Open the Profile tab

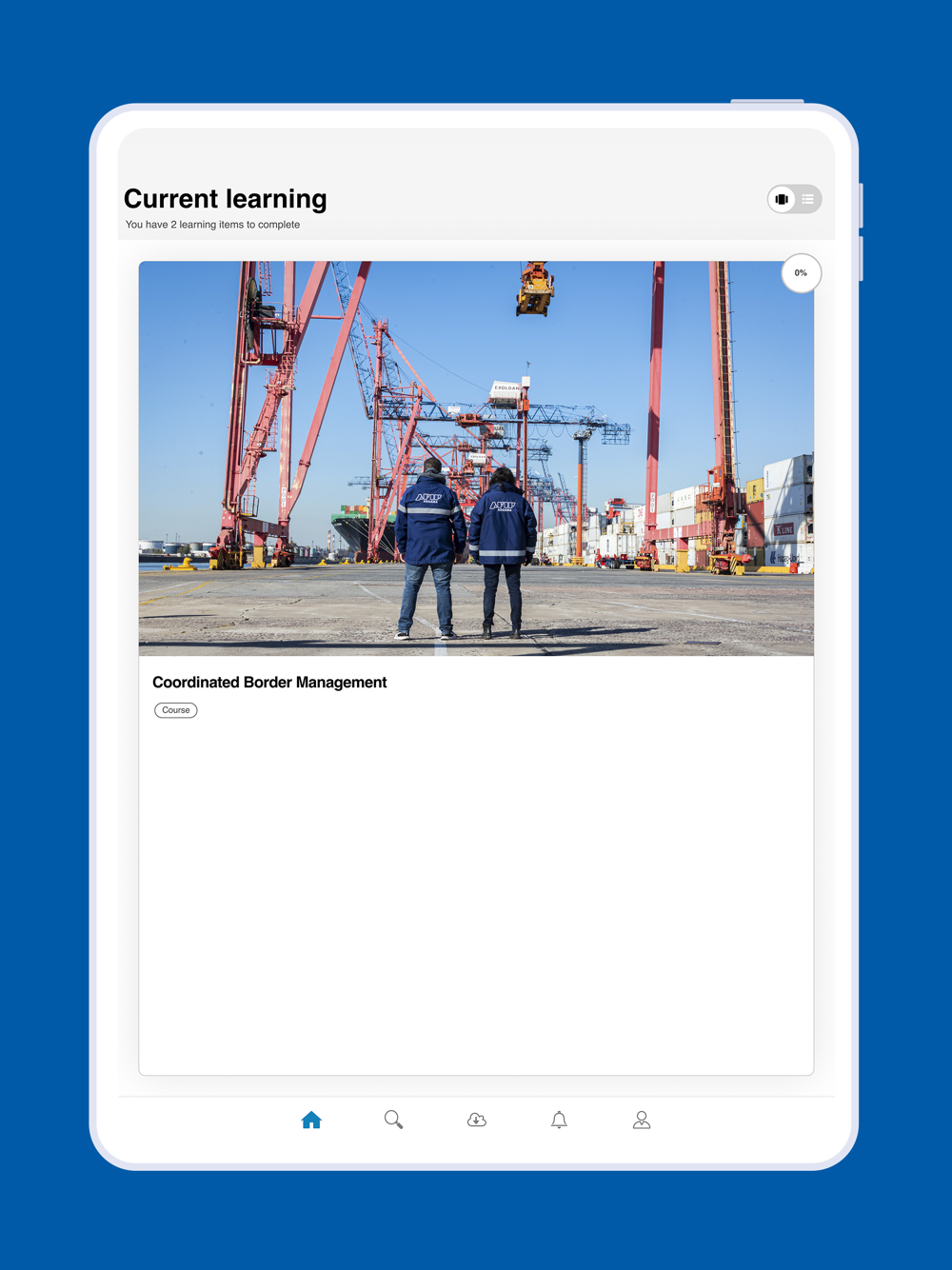coord(642,1120)
